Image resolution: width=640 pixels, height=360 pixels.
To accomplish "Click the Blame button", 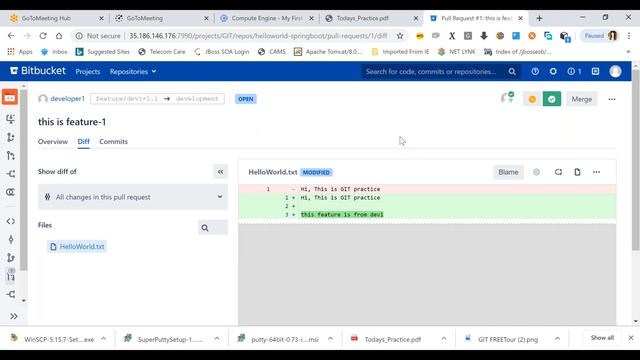I will pyautogui.click(x=508, y=172).
